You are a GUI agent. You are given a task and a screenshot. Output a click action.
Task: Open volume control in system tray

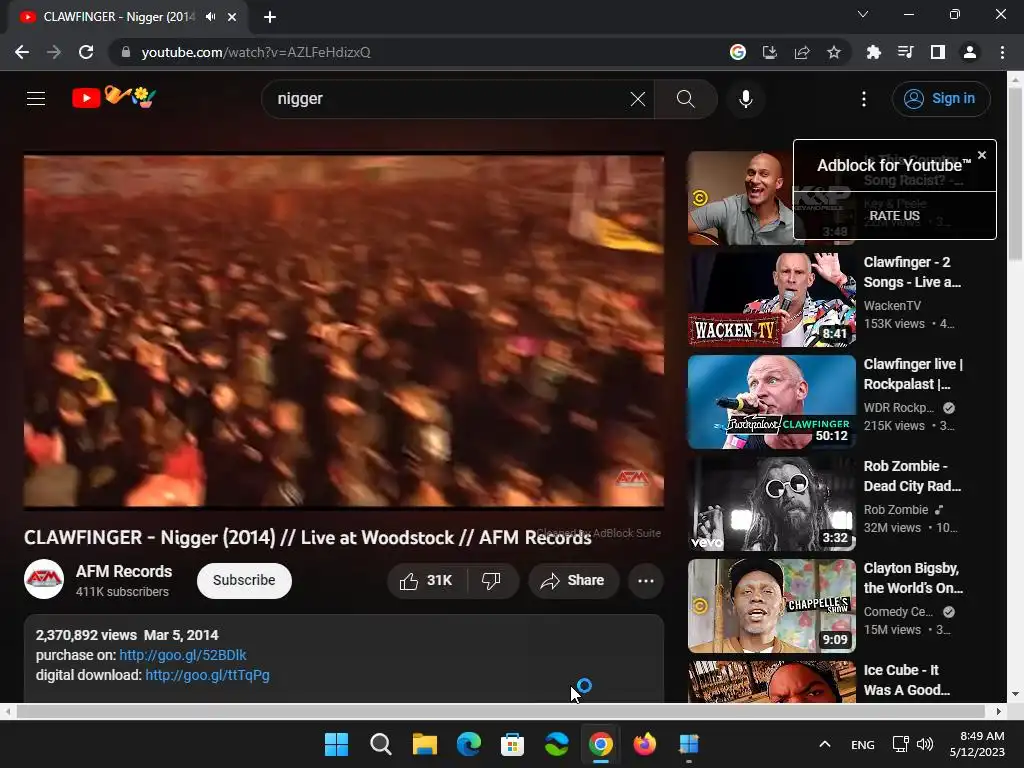point(925,744)
